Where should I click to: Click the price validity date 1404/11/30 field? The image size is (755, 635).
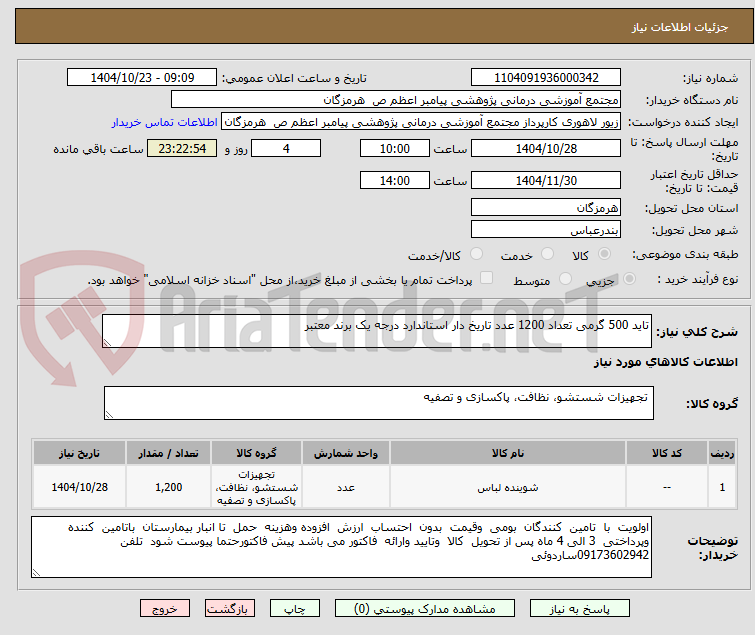pyautogui.click(x=546, y=181)
